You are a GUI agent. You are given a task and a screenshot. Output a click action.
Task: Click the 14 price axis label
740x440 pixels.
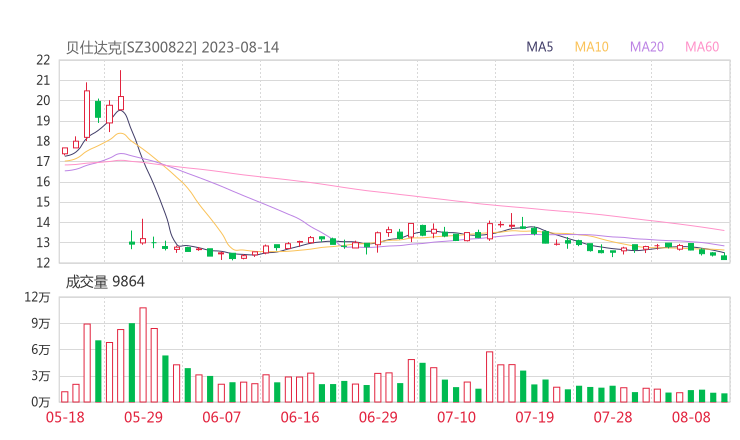[x=43, y=222]
